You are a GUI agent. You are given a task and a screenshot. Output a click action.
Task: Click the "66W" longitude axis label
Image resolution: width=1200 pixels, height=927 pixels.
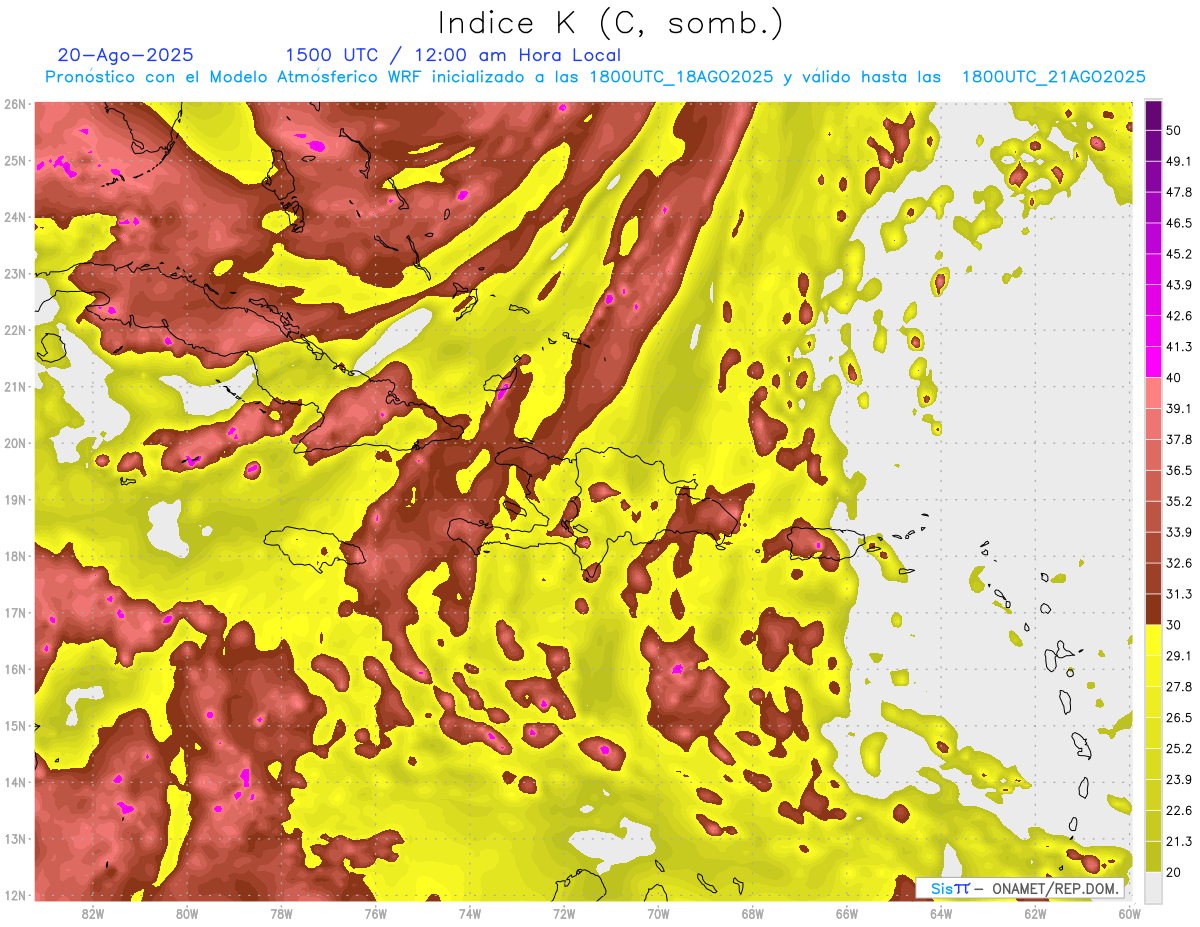point(847,914)
